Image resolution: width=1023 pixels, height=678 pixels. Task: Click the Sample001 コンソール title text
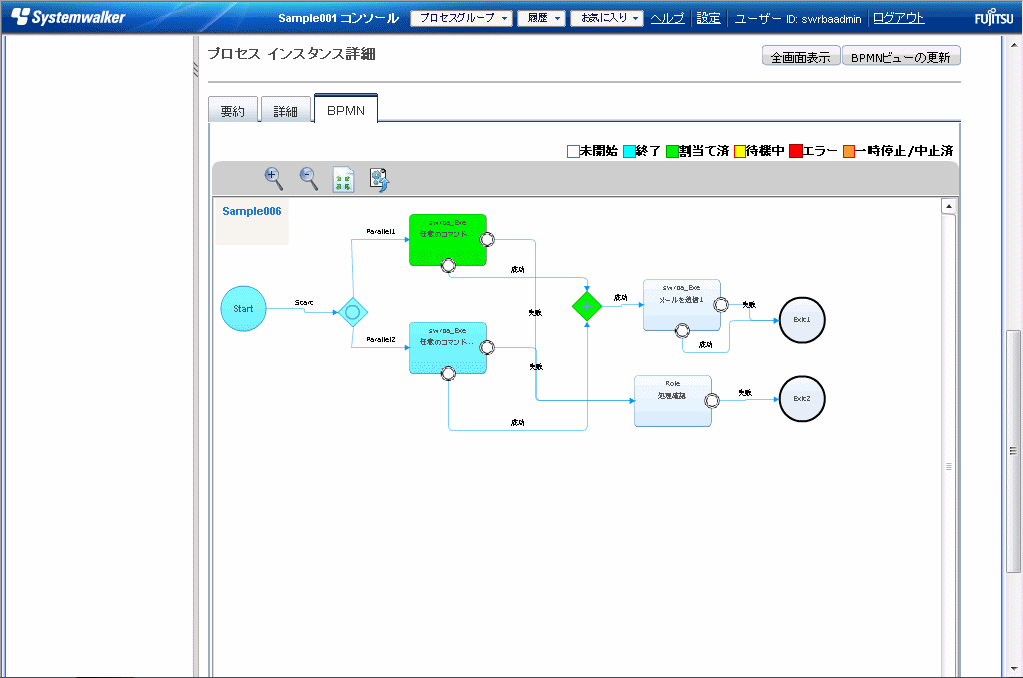tap(338, 18)
